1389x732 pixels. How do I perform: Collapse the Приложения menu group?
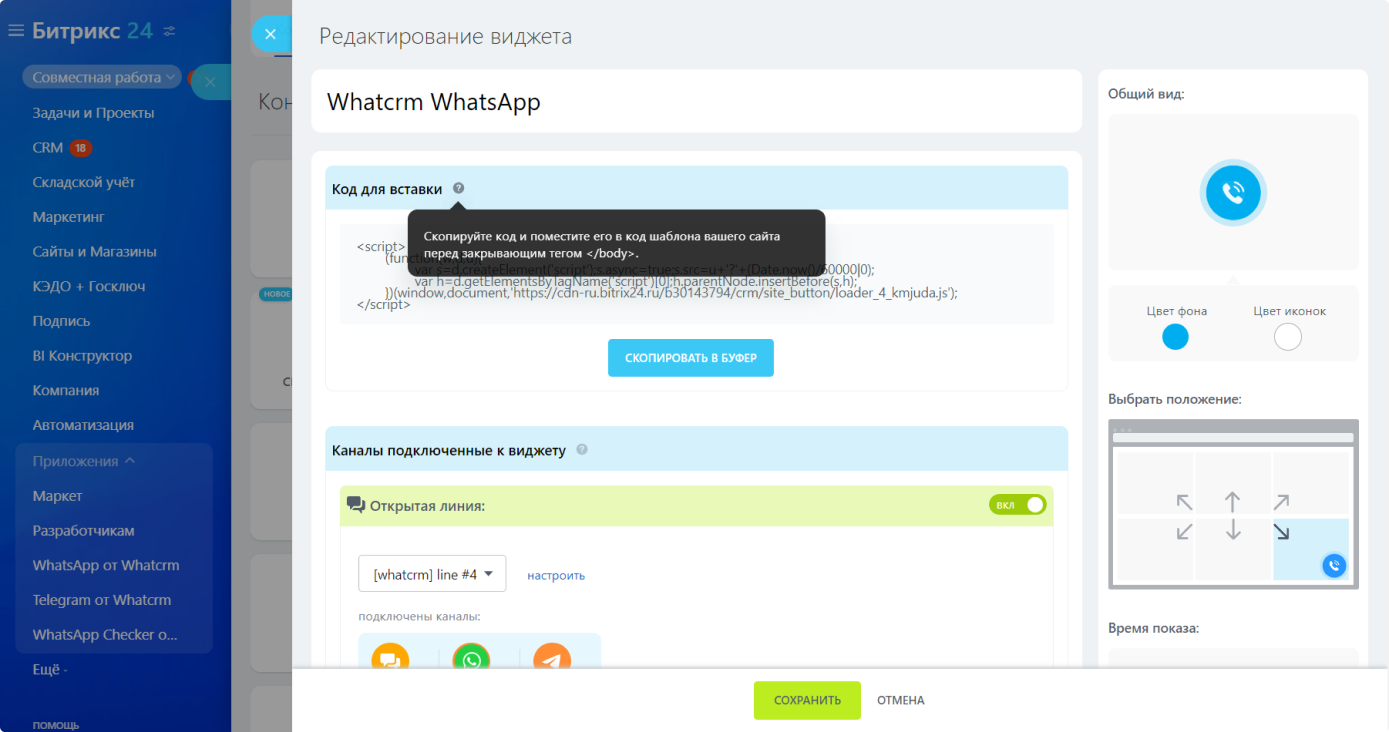(x=84, y=461)
